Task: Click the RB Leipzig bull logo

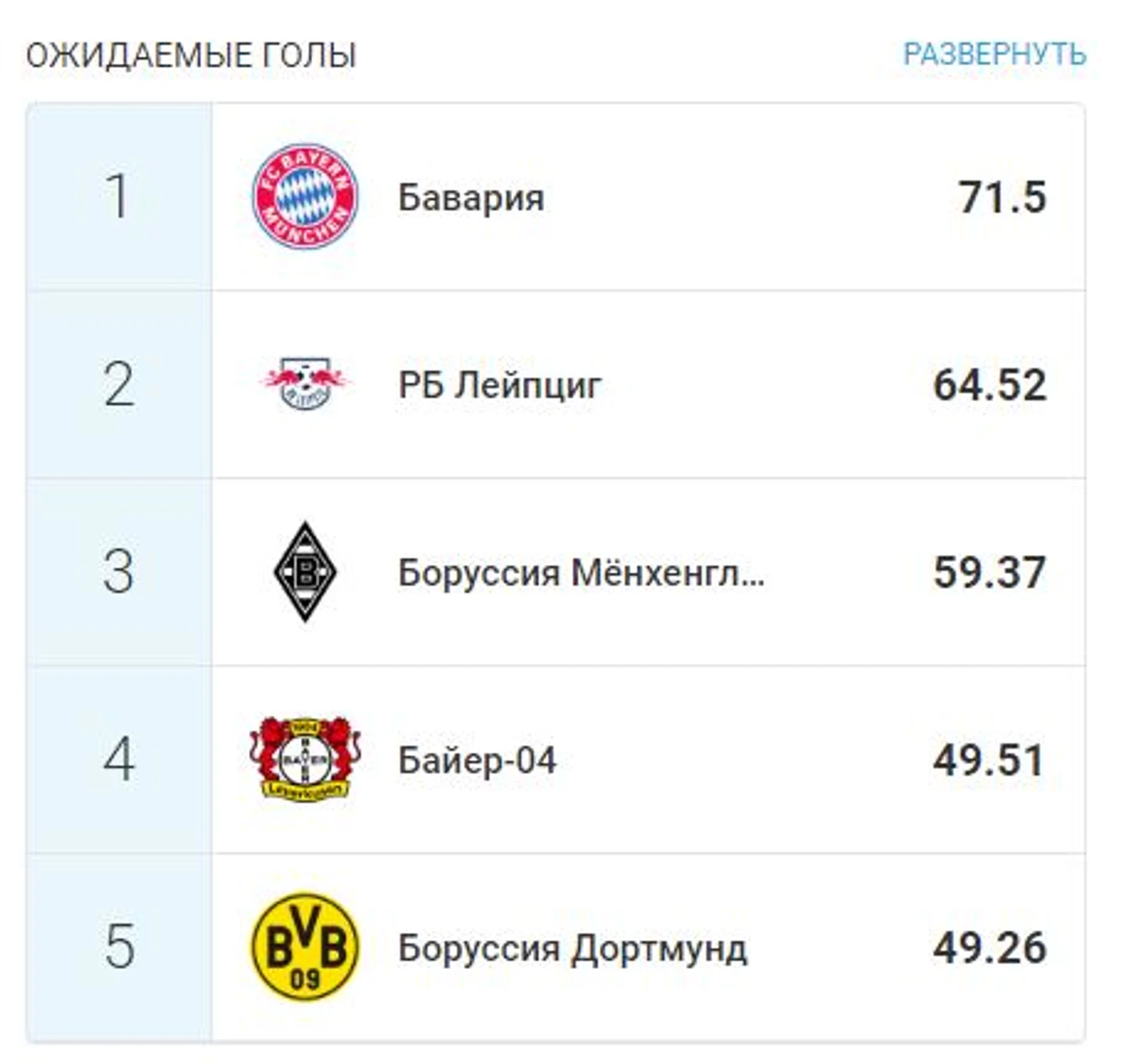Action: [x=305, y=384]
